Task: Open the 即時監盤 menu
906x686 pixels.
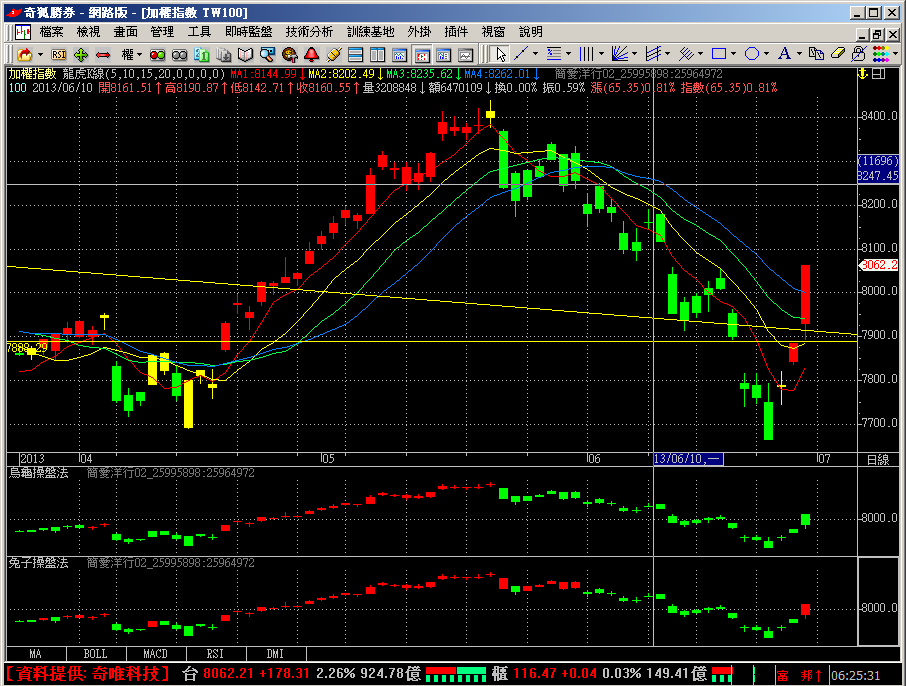Action: click(248, 32)
